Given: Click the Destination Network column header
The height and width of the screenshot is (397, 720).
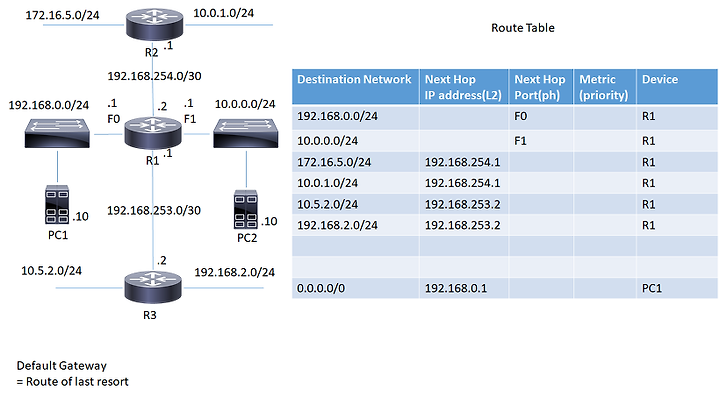Looking at the screenshot, I should pos(355,87).
